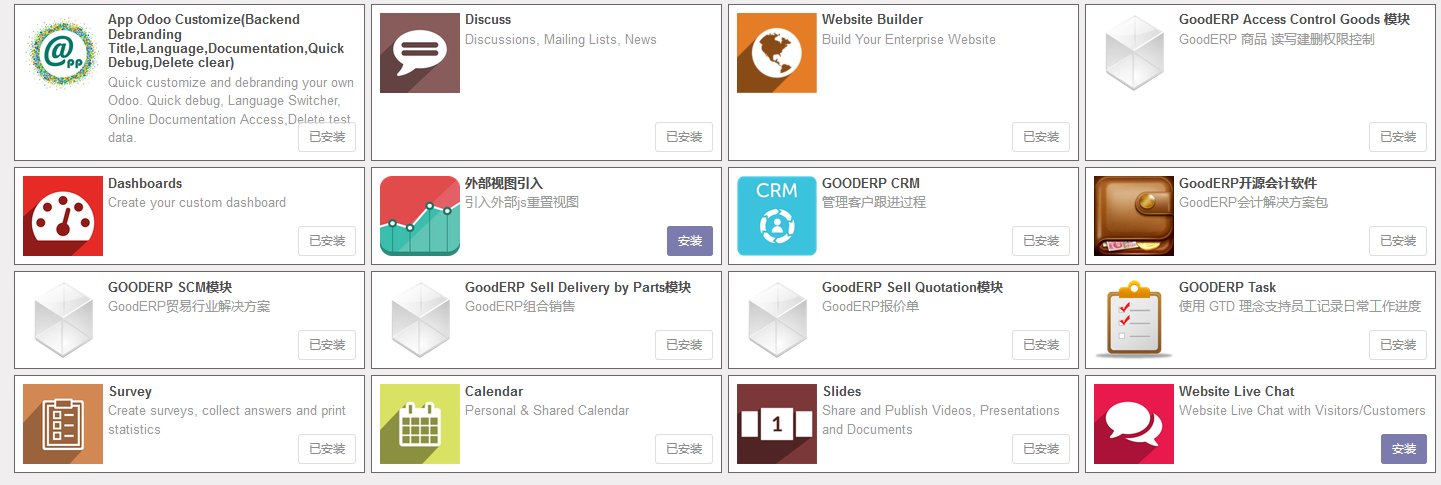Image resolution: width=1441 pixels, height=485 pixels.
Task: Select the Calendar app icon
Action: [420, 424]
